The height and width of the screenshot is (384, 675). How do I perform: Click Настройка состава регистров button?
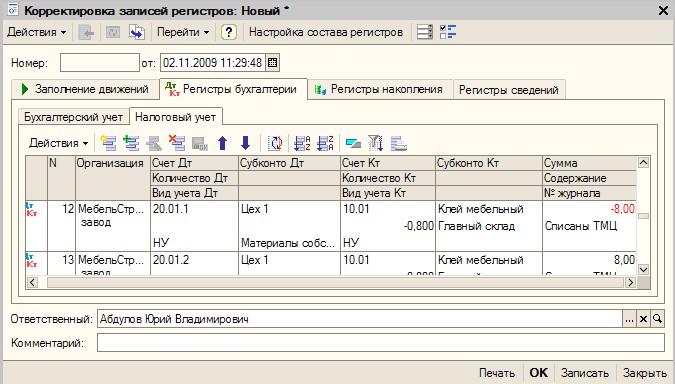click(326, 32)
